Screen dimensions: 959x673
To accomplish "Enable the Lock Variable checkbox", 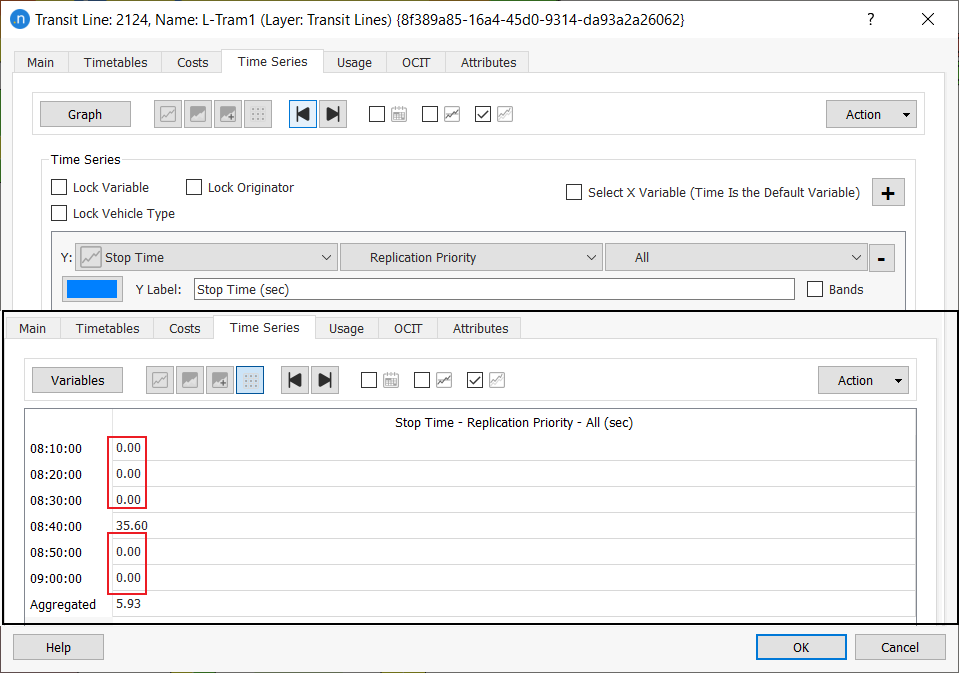I will coord(60,188).
